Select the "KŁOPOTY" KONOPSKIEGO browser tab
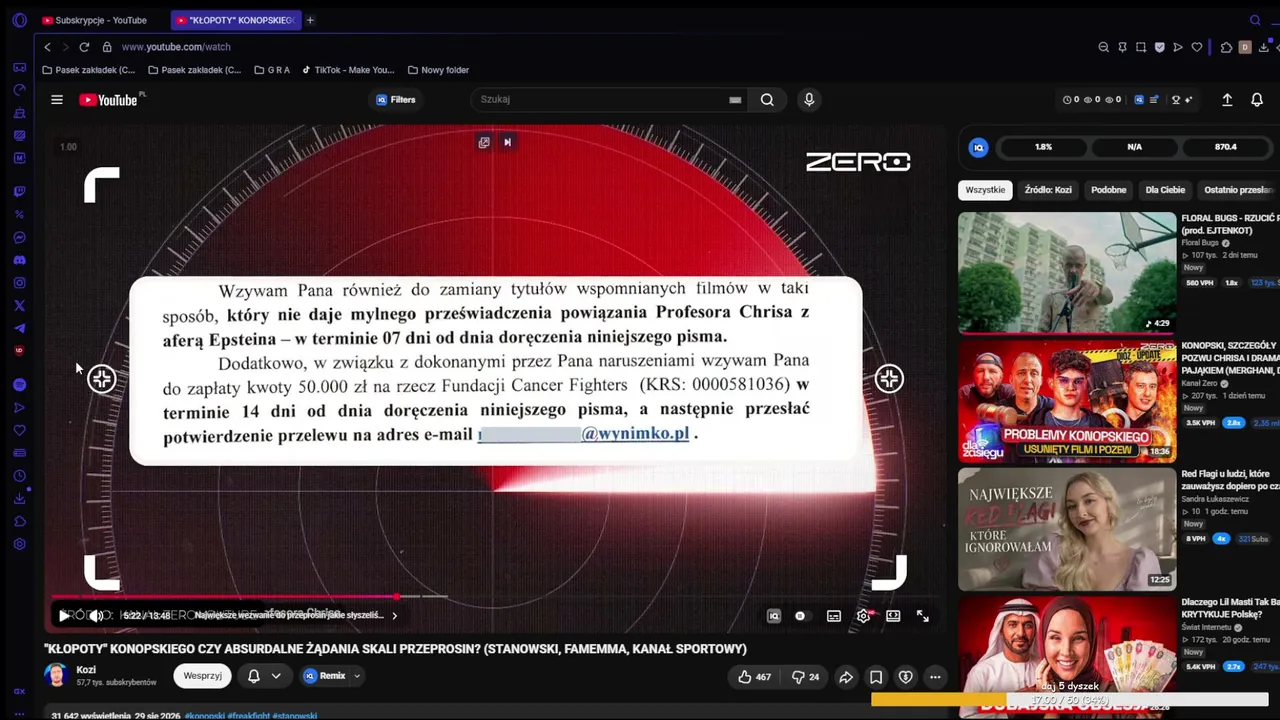This screenshot has height=720, width=1280. click(235, 20)
